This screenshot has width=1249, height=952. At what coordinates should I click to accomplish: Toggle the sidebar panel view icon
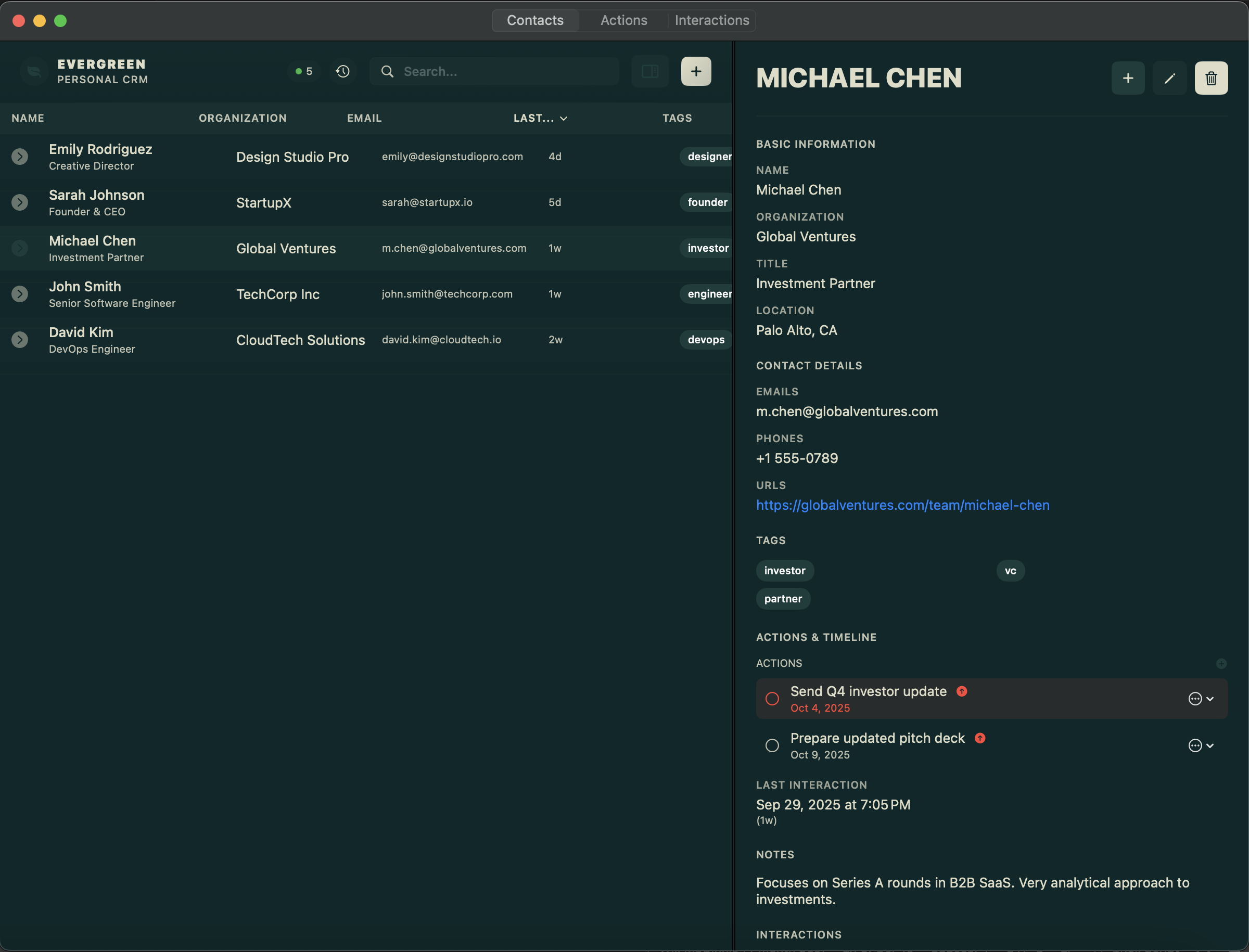[x=649, y=71]
